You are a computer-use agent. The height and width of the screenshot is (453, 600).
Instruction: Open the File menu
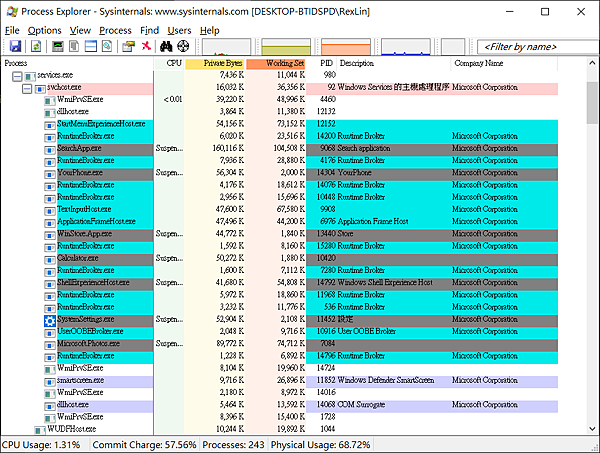coord(12,31)
